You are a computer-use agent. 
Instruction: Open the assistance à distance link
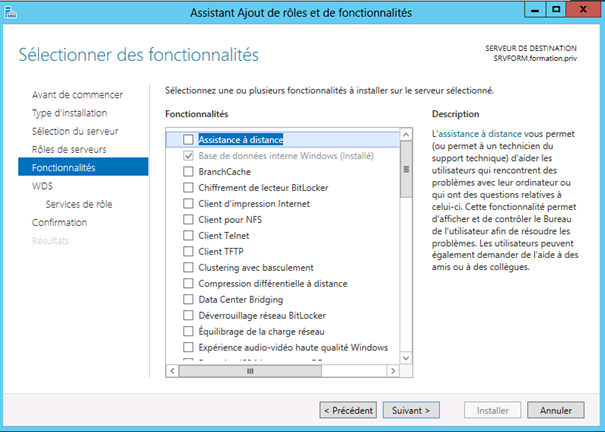coord(480,134)
